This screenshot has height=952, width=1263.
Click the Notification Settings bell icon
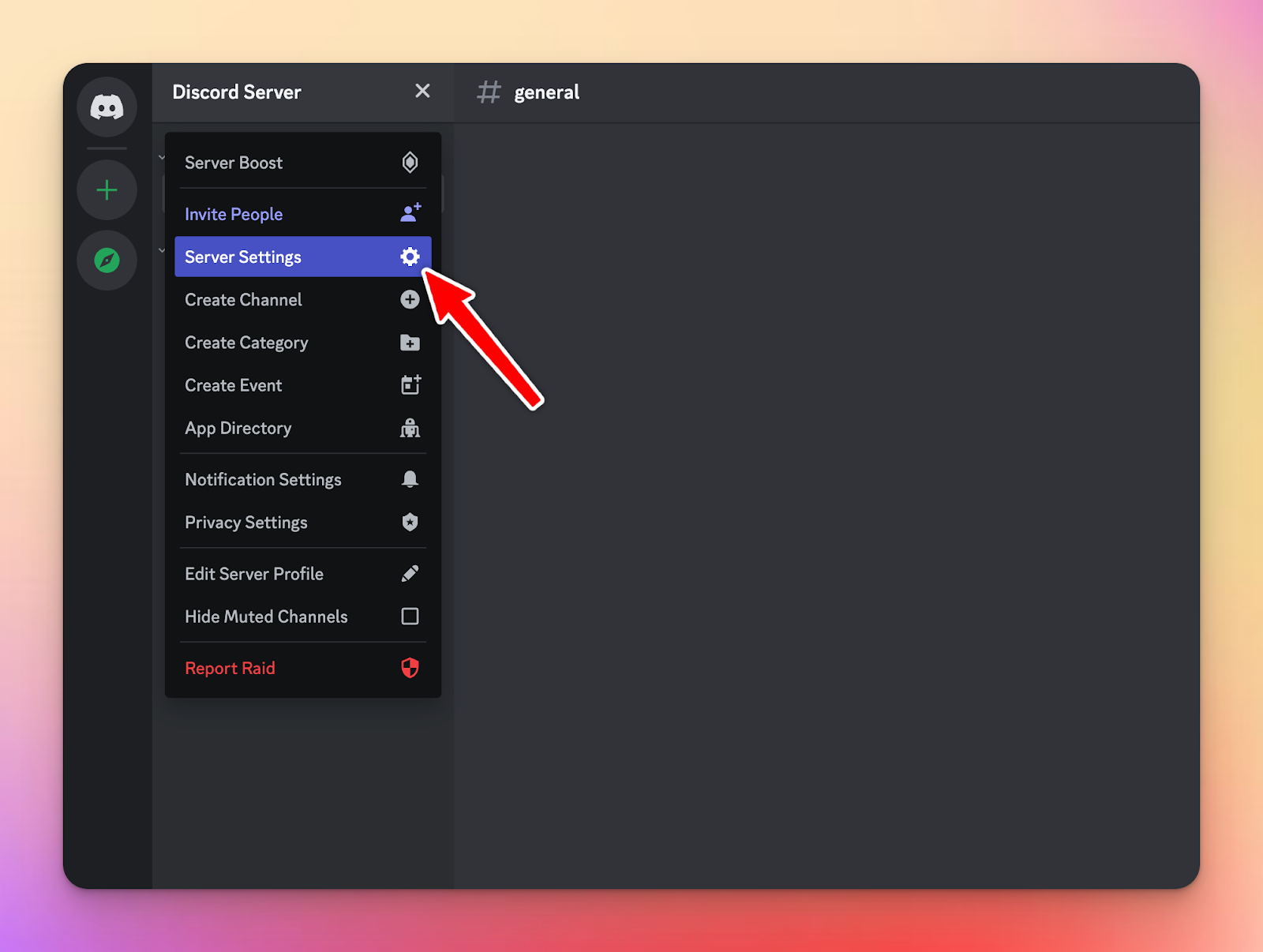coord(410,479)
